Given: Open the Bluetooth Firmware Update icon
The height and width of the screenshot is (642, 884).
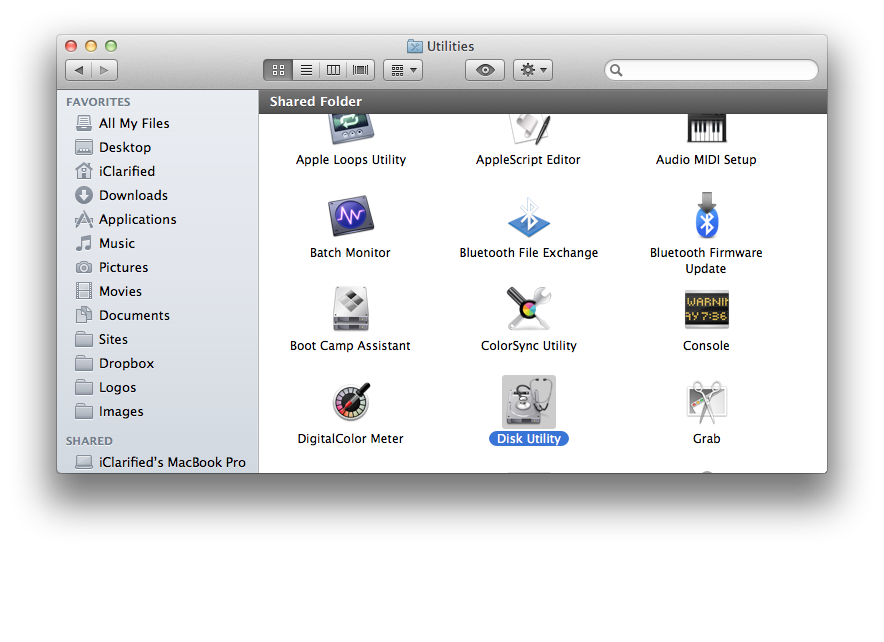Looking at the screenshot, I should click(x=706, y=216).
